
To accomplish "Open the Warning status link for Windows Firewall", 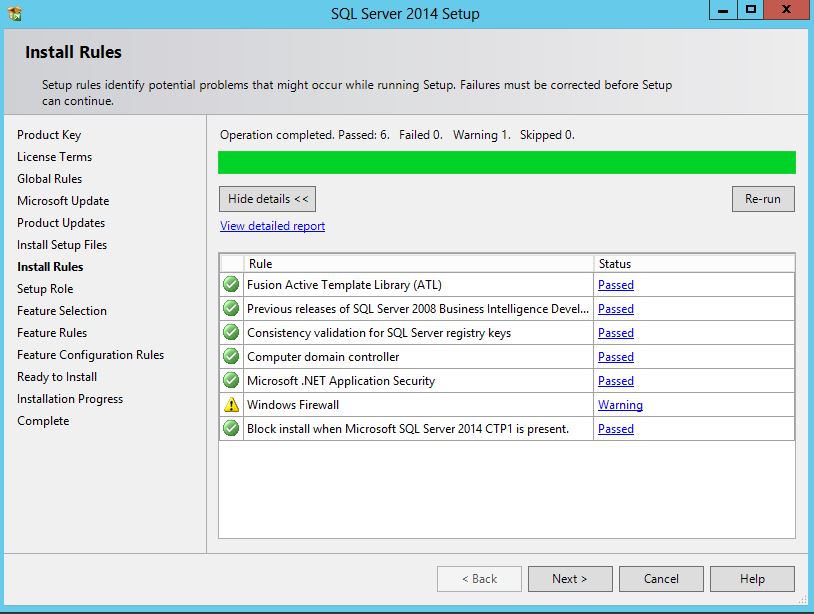I will pos(620,405).
